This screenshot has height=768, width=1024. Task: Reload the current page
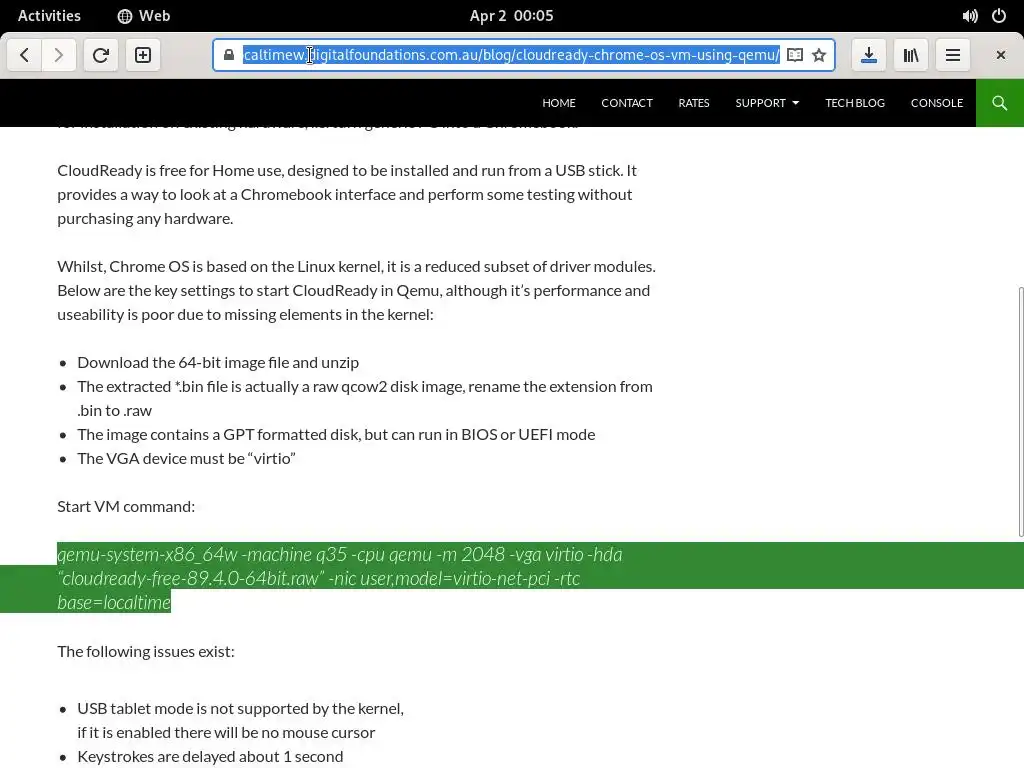tap(101, 55)
